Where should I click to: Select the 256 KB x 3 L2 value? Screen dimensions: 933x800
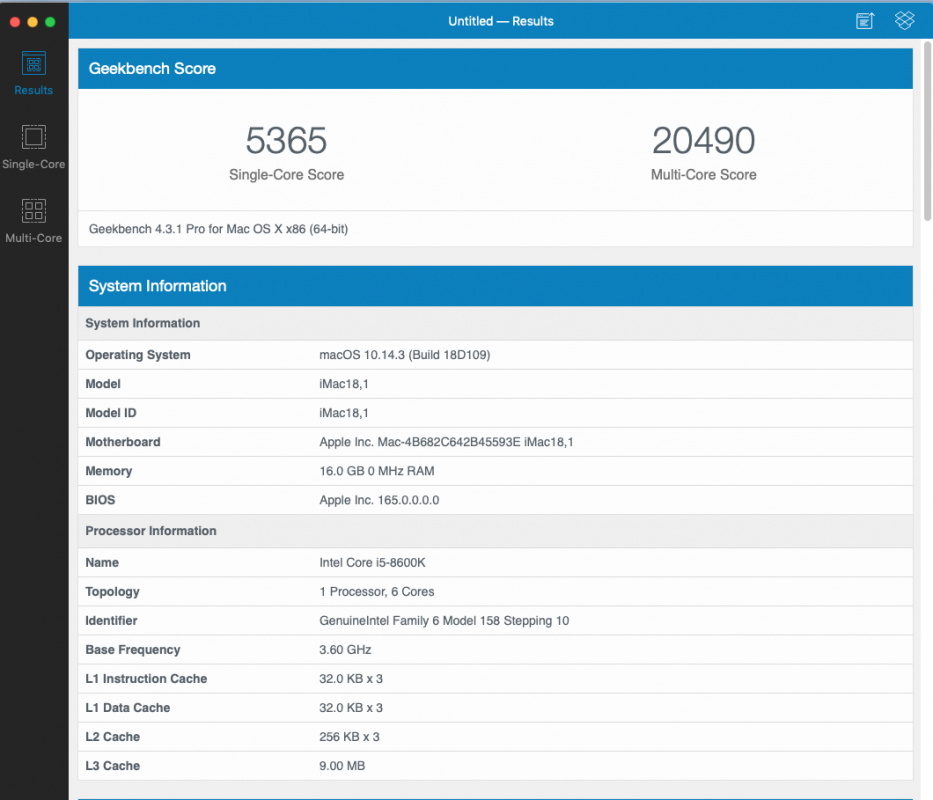[x=349, y=737]
